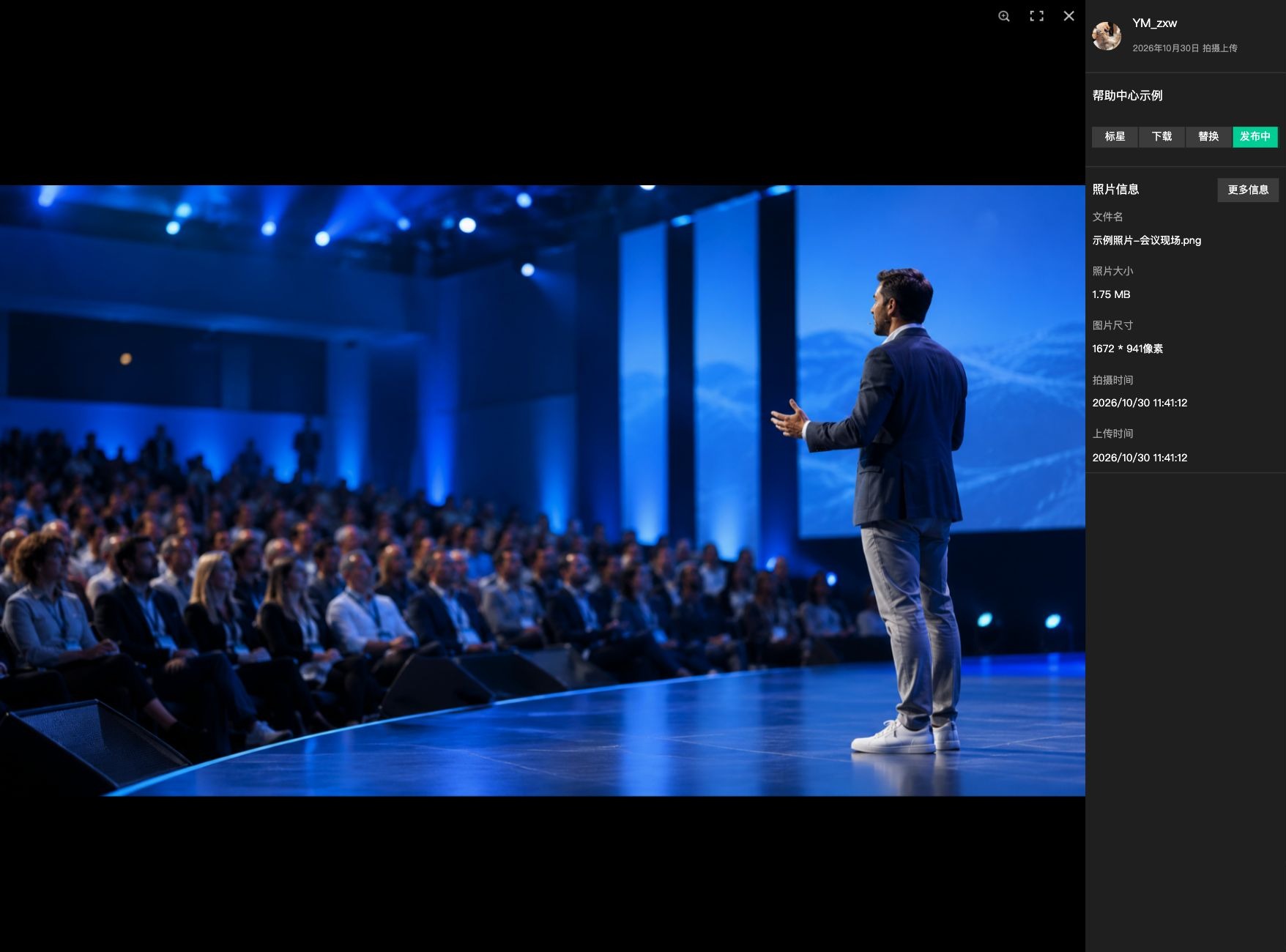Click the conference photo preview
Image resolution: width=1286 pixels, height=952 pixels.
[543, 490]
